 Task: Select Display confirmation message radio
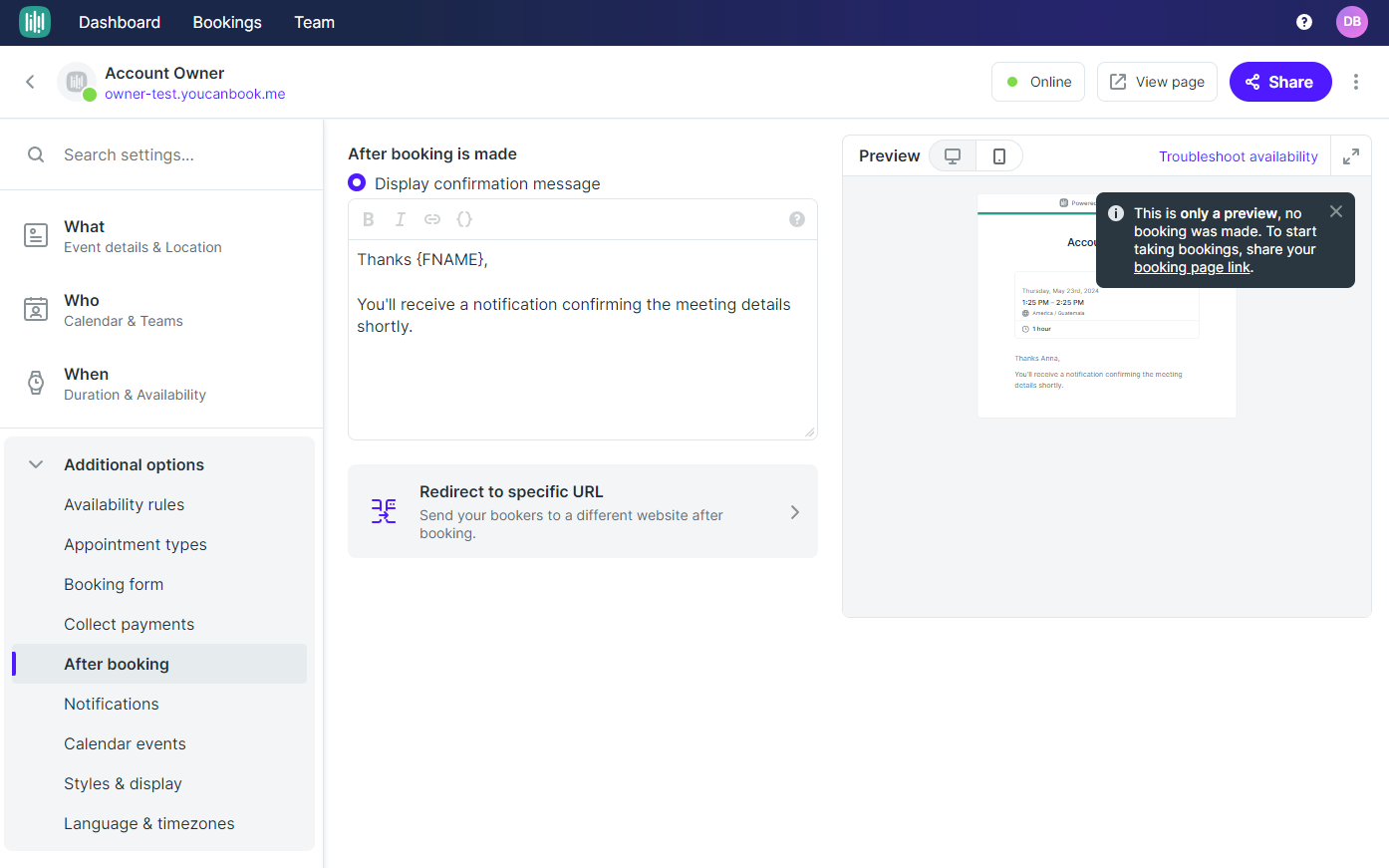357,182
